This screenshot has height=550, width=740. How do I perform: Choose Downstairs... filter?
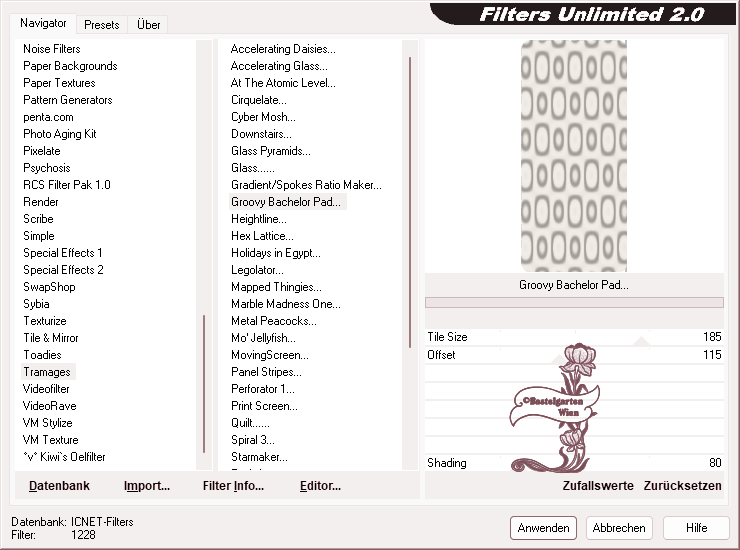261,134
